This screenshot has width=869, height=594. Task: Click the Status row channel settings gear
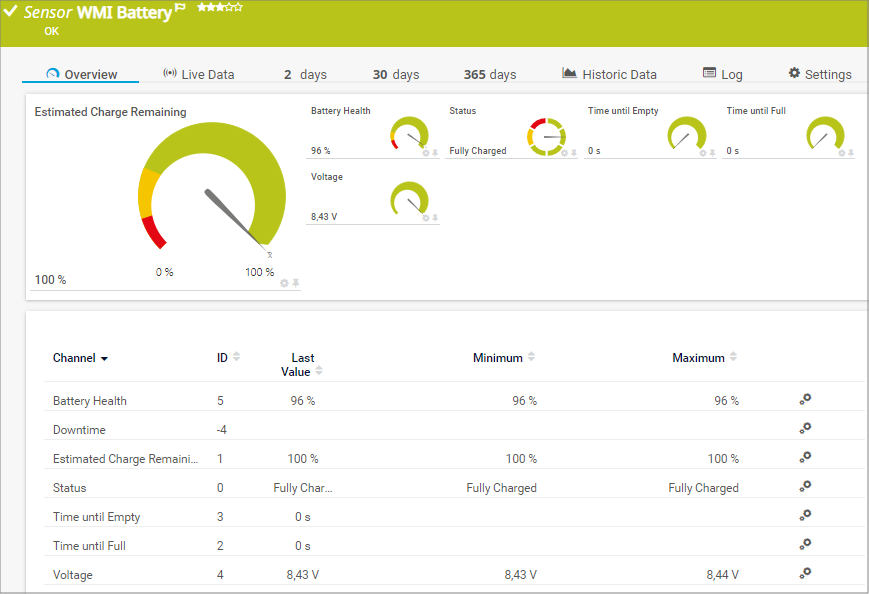point(805,486)
